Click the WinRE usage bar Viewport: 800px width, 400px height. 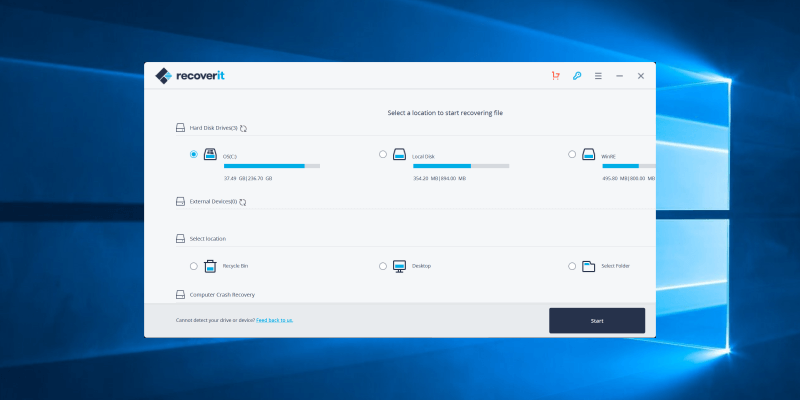629,166
